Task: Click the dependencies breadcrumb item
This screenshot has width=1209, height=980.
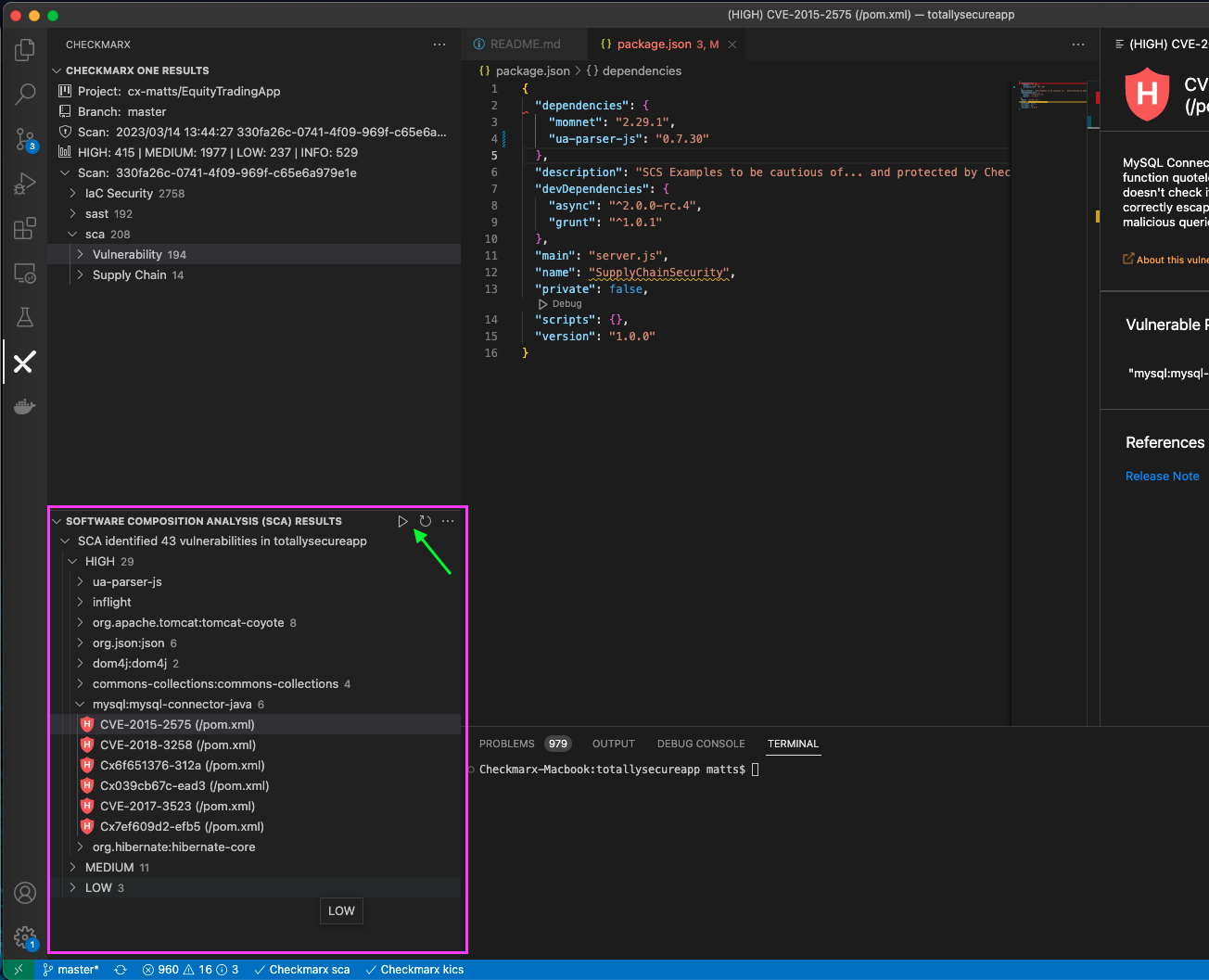Action: point(633,70)
